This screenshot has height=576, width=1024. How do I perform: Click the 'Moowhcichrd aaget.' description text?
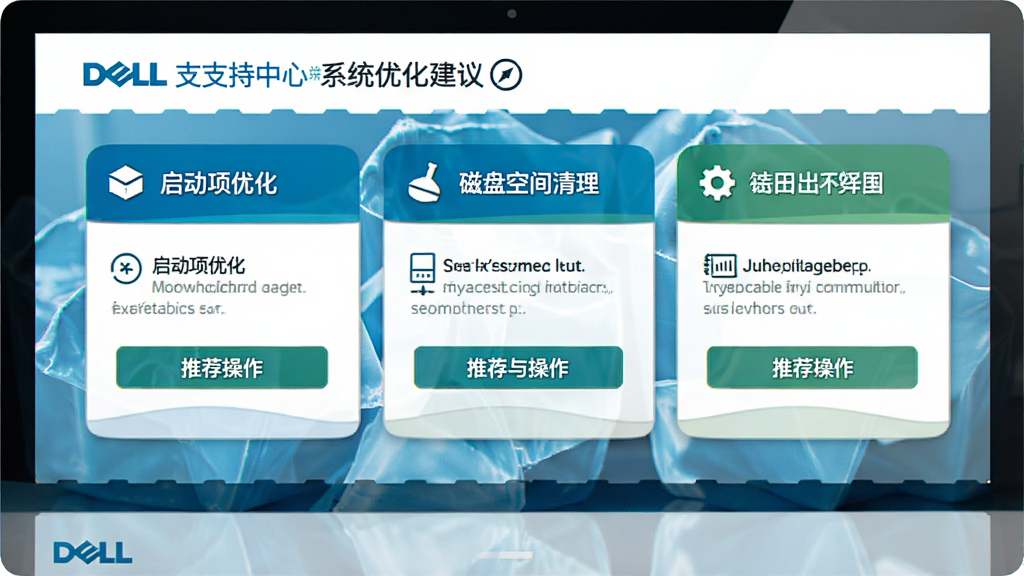tap(229, 287)
